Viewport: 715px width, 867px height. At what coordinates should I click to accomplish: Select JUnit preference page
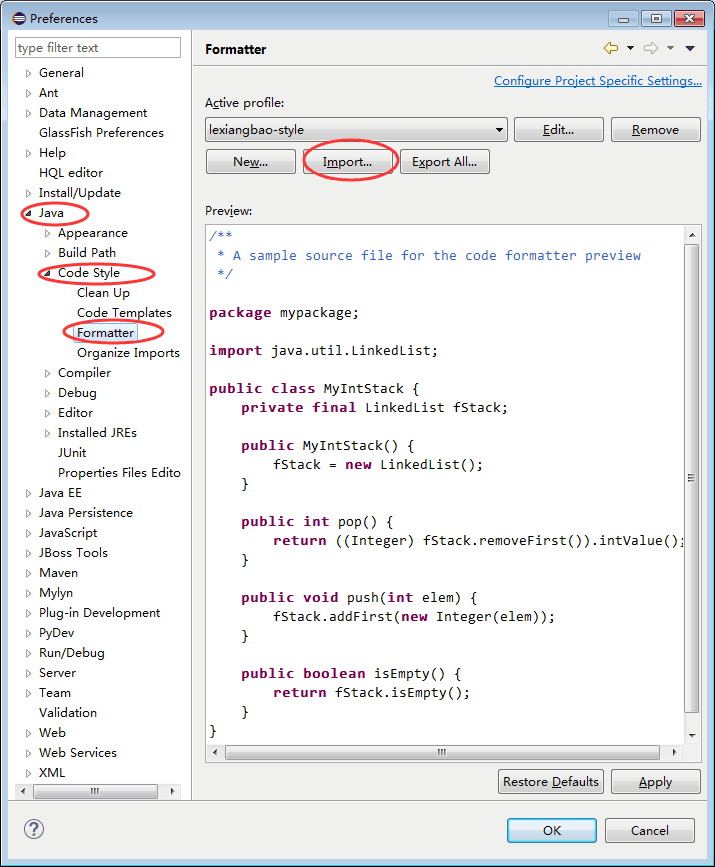click(72, 453)
